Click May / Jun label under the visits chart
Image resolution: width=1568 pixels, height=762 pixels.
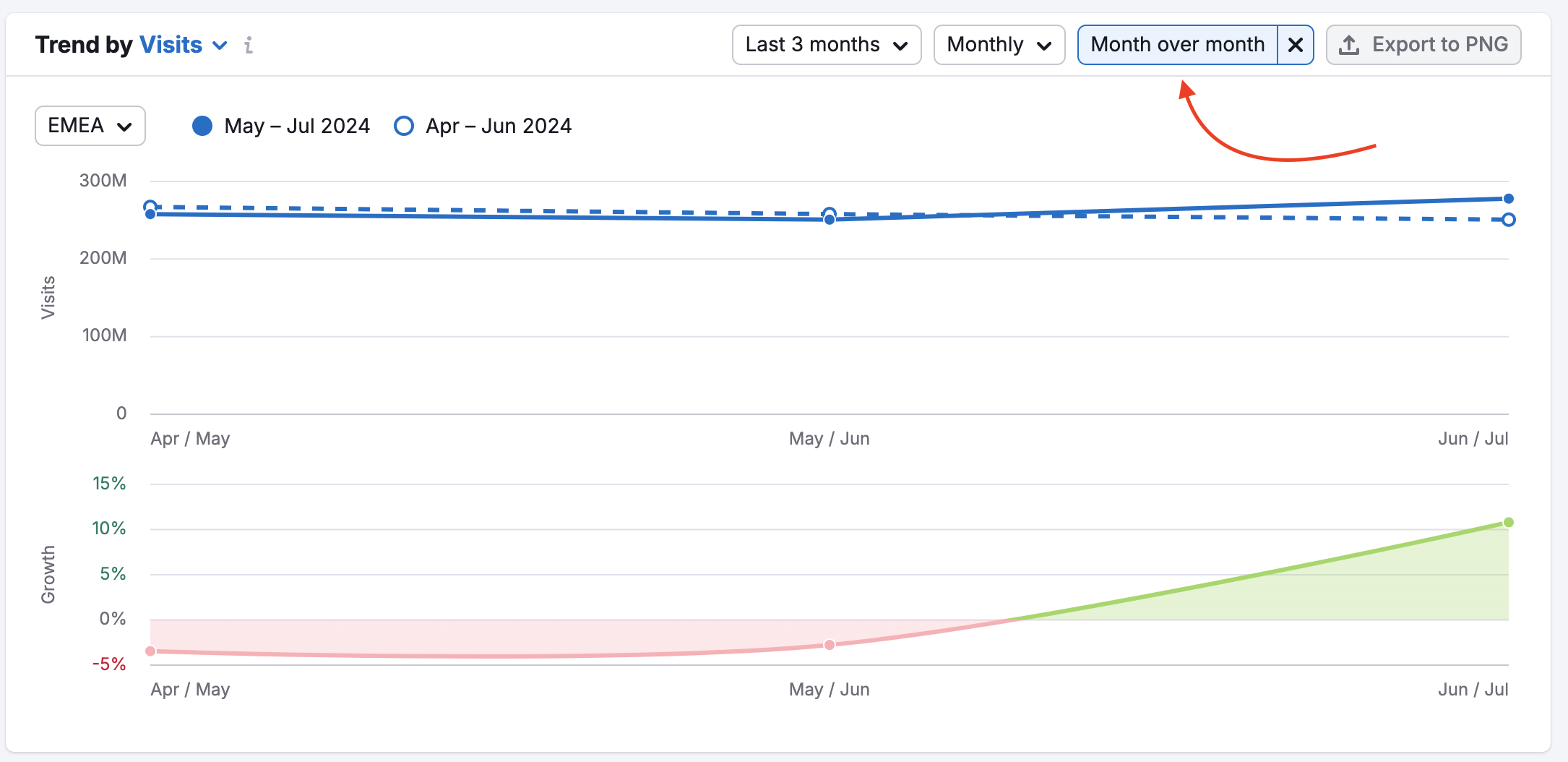[830, 439]
